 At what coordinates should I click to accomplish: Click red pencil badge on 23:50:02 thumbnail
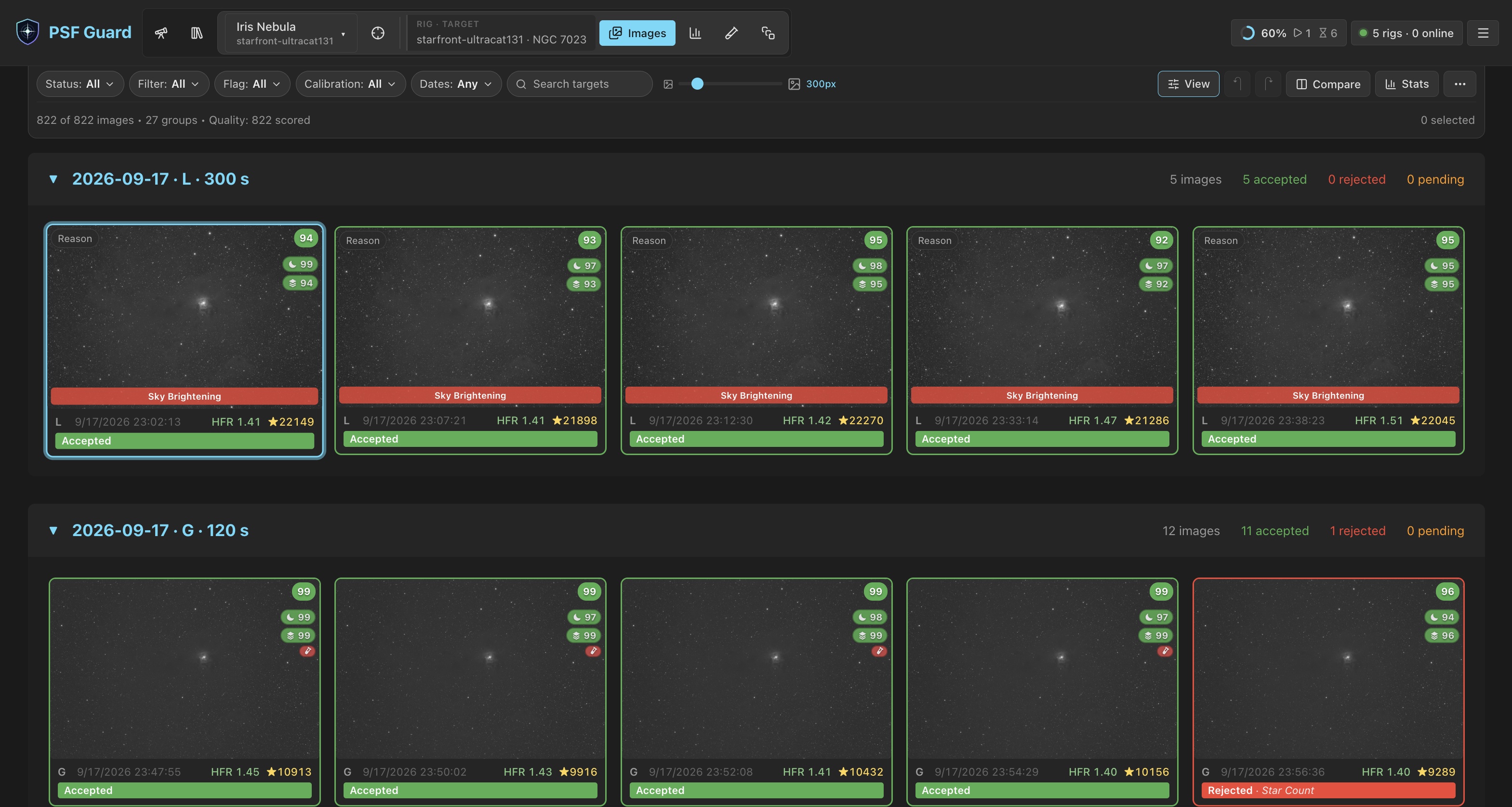pos(593,651)
